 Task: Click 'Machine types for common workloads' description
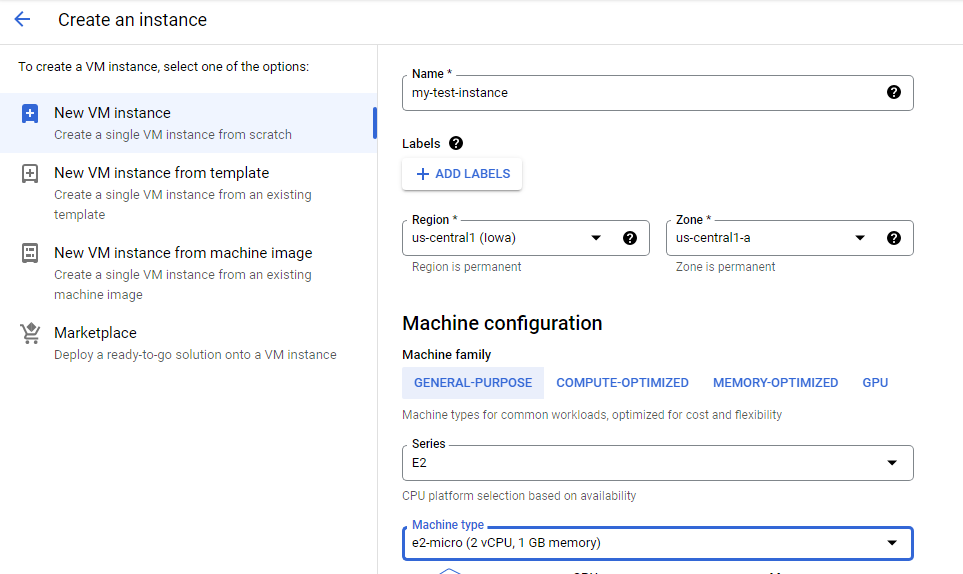pyautogui.click(x=592, y=415)
